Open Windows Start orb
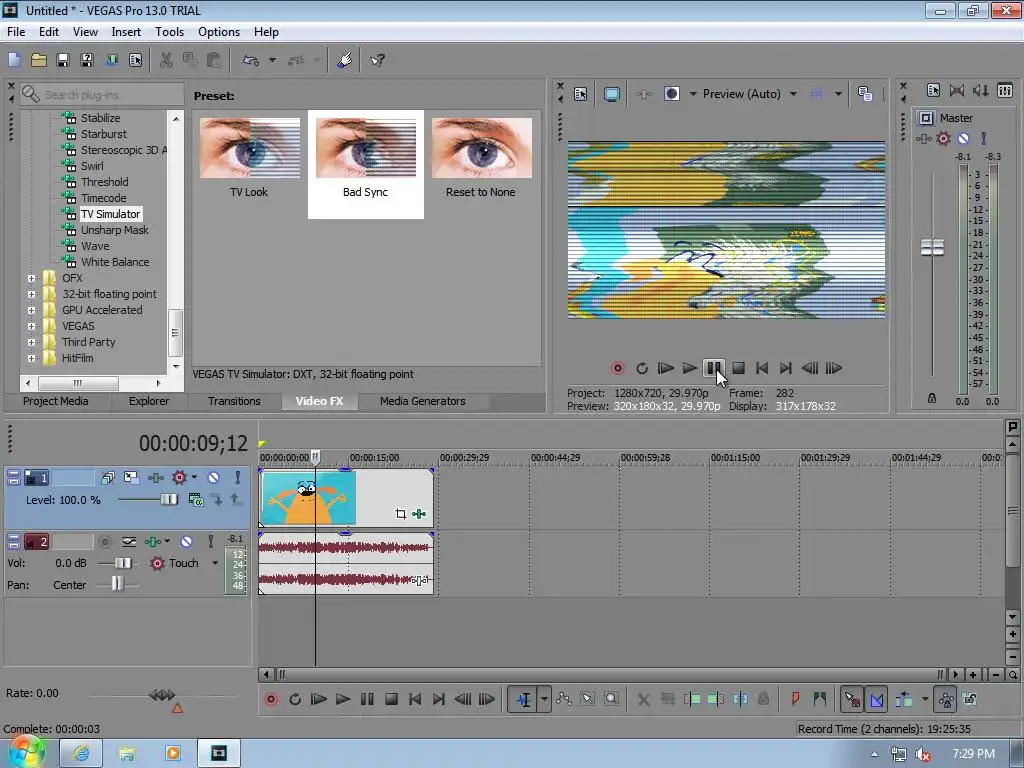This screenshot has height=768, width=1024. [x=25, y=752]
